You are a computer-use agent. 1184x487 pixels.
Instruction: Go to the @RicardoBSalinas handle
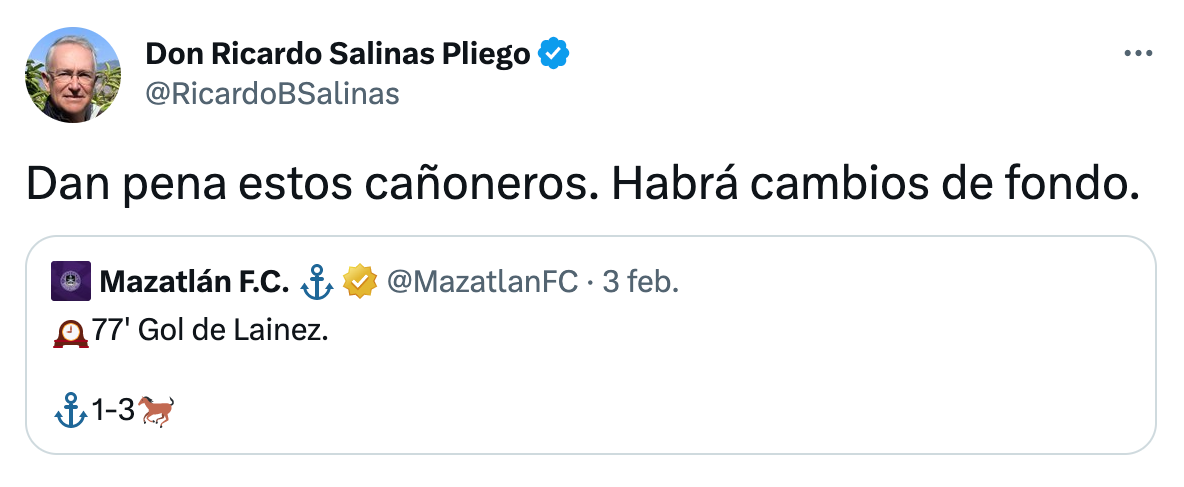point(272,94)
